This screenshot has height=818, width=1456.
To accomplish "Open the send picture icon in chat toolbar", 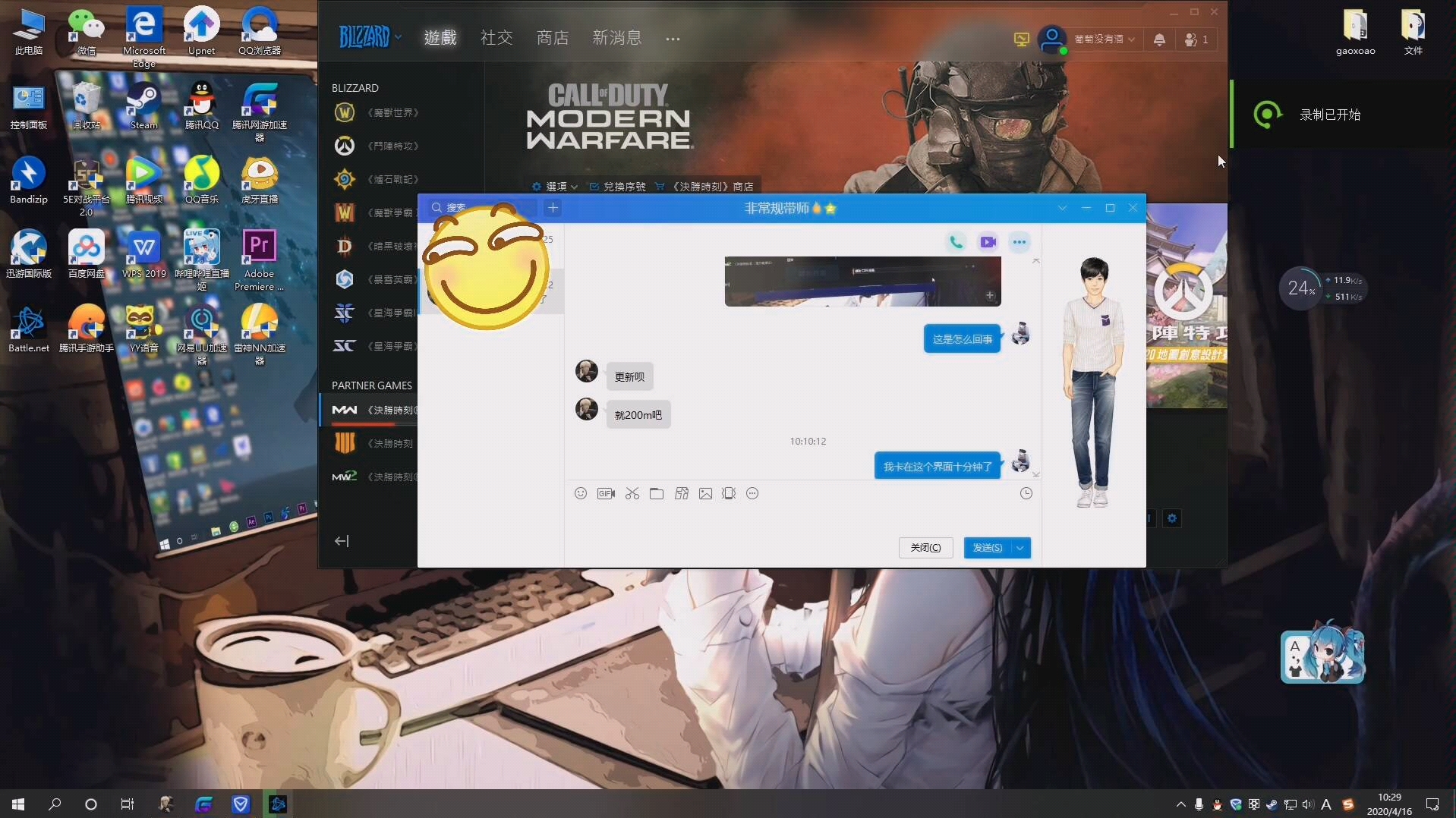I will 705,493.
